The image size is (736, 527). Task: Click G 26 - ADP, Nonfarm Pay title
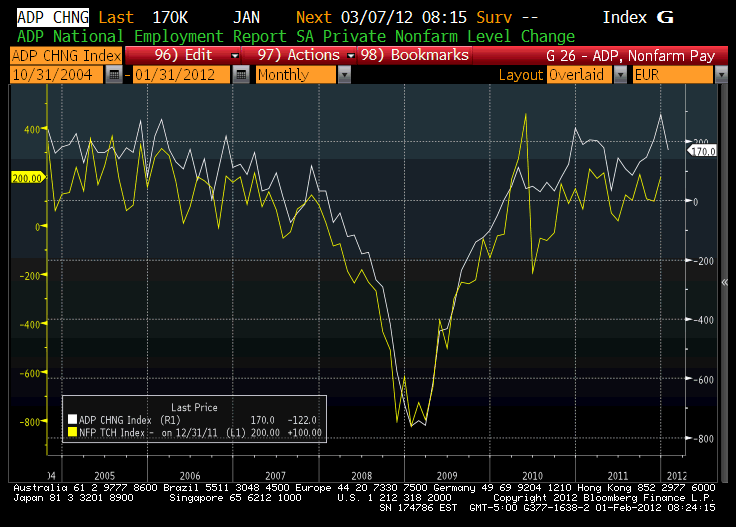point(630,56)
